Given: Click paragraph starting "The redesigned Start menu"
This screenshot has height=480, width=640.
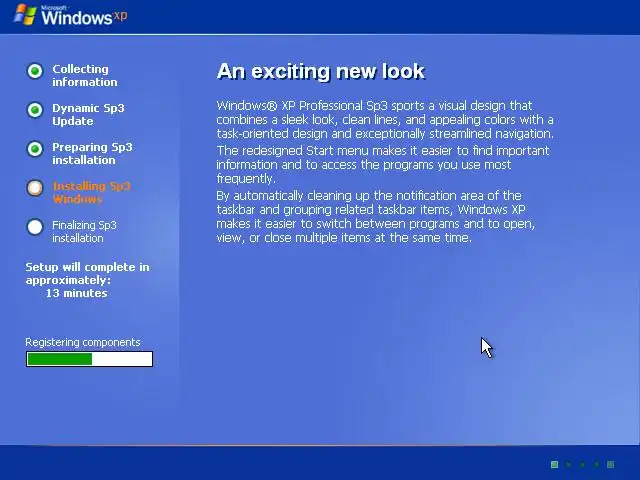Looking at the screenshot, I should [x=383, y=164].
